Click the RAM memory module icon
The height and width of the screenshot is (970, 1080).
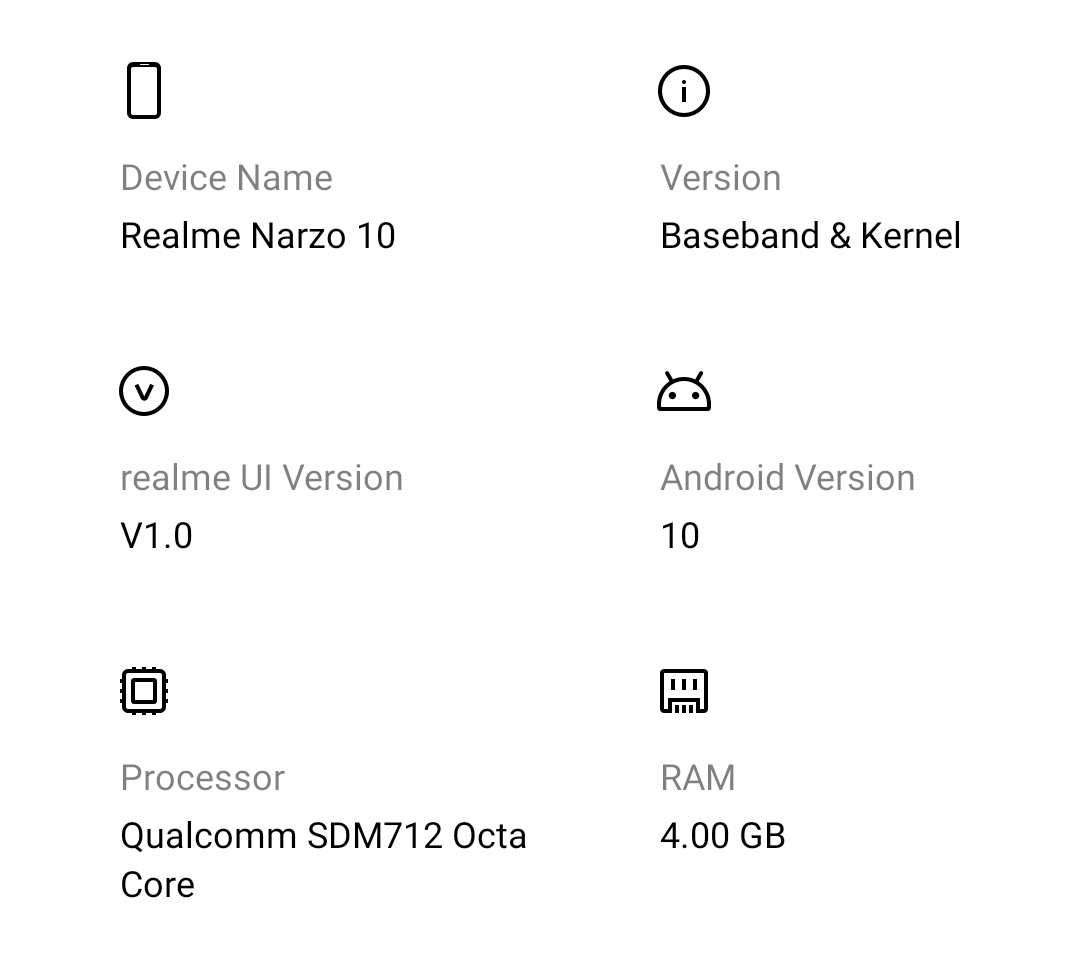coord(686,690)
